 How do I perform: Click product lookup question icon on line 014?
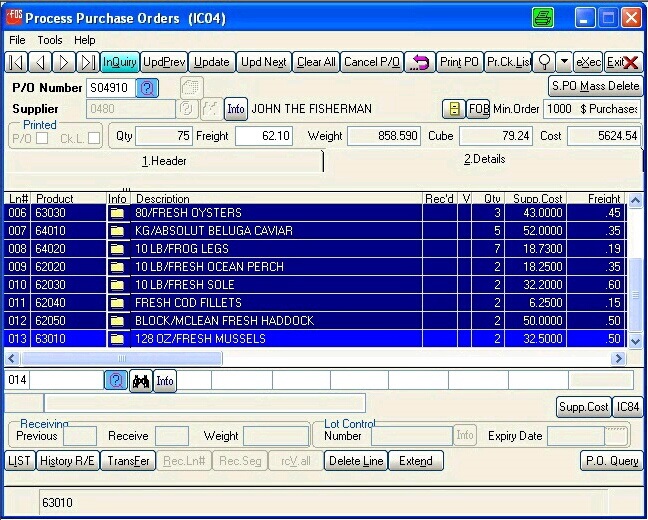(x=116, y=380)
